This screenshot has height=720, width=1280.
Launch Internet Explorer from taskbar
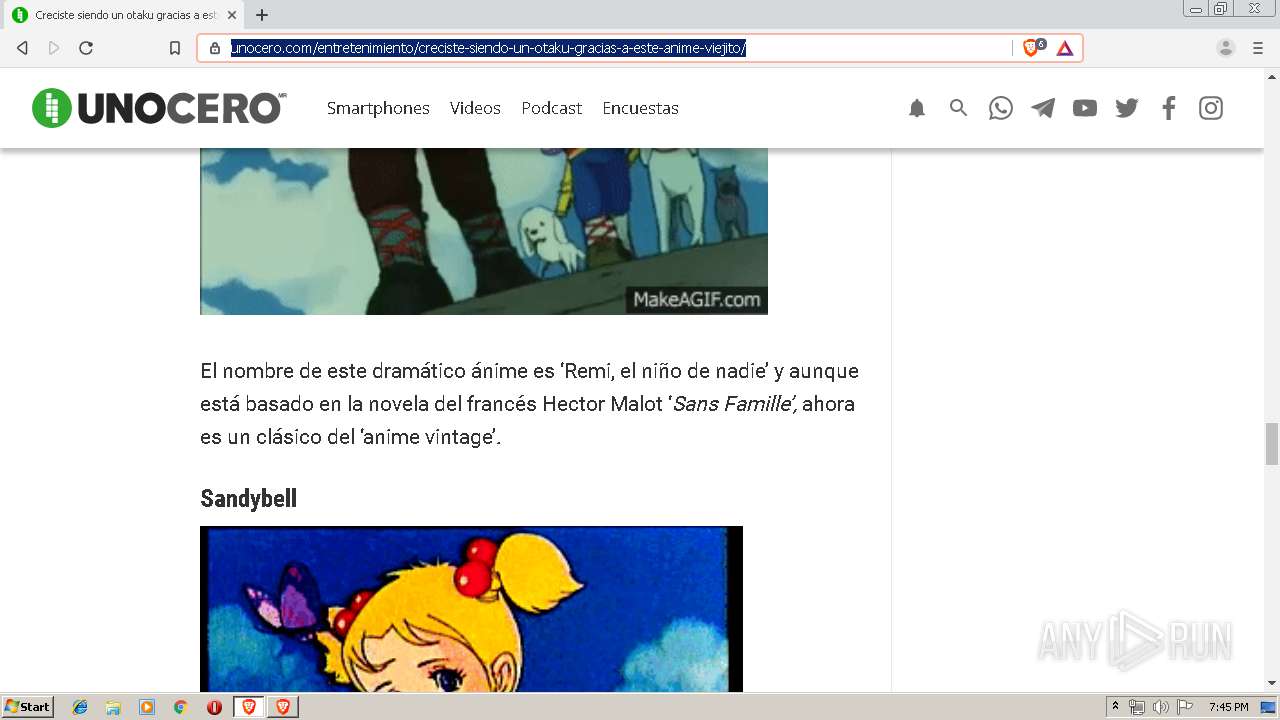(80, 707)
